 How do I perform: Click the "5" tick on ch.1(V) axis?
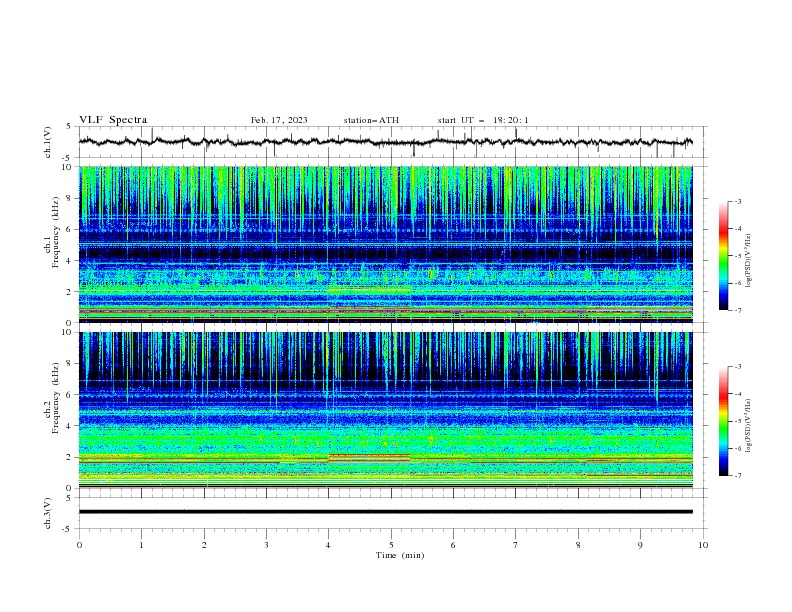(69, 126)
